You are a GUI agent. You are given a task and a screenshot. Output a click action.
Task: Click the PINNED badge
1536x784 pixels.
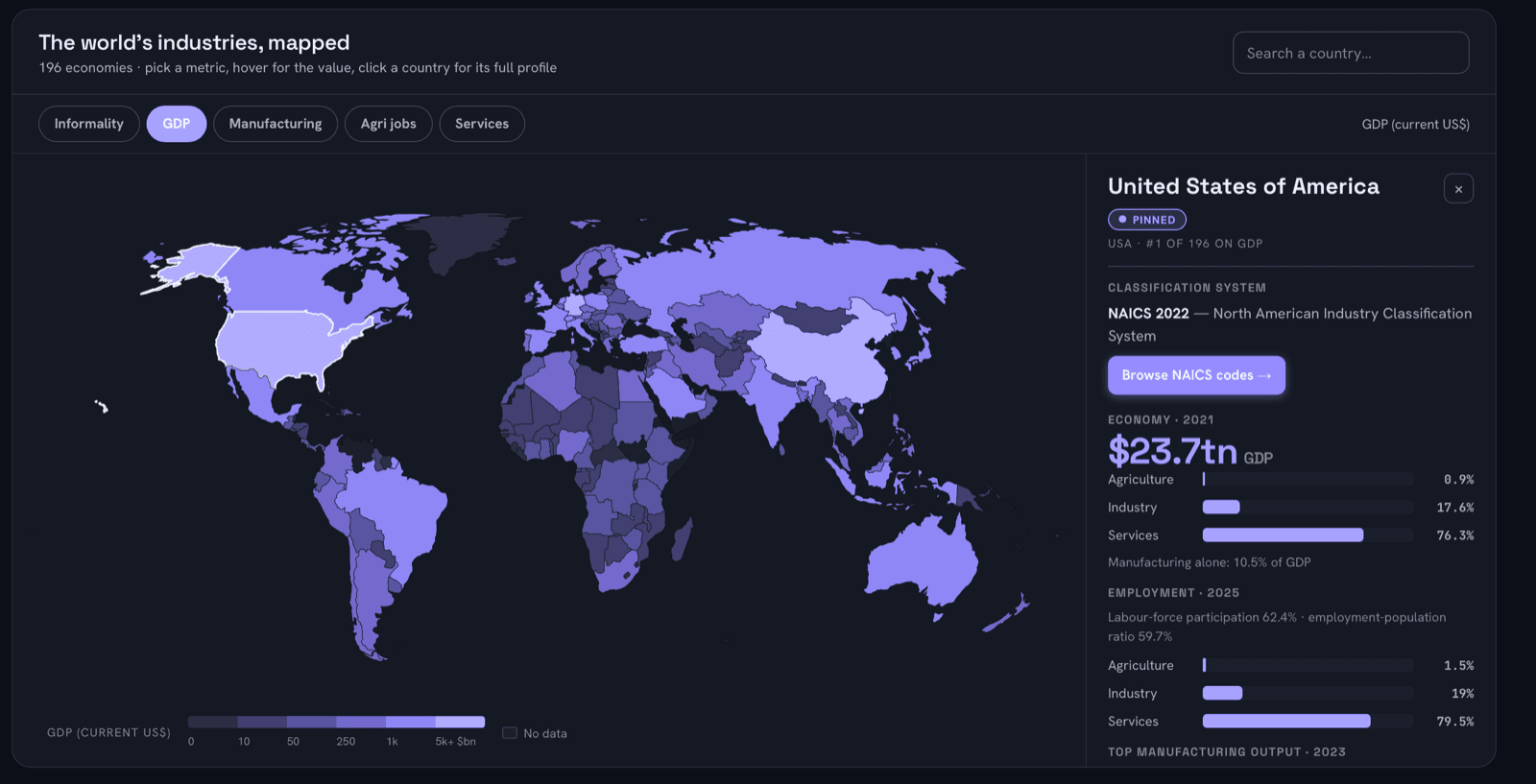point(1147,220)
